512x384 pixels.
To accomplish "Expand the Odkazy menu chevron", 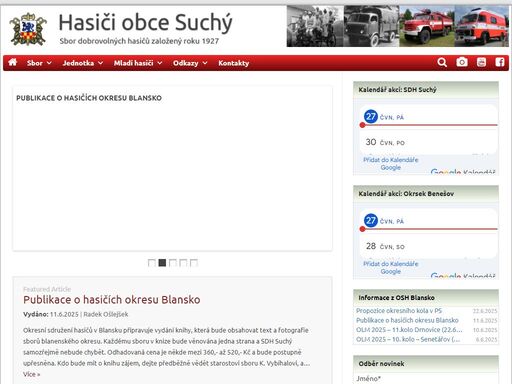I will tap(205, 63).
